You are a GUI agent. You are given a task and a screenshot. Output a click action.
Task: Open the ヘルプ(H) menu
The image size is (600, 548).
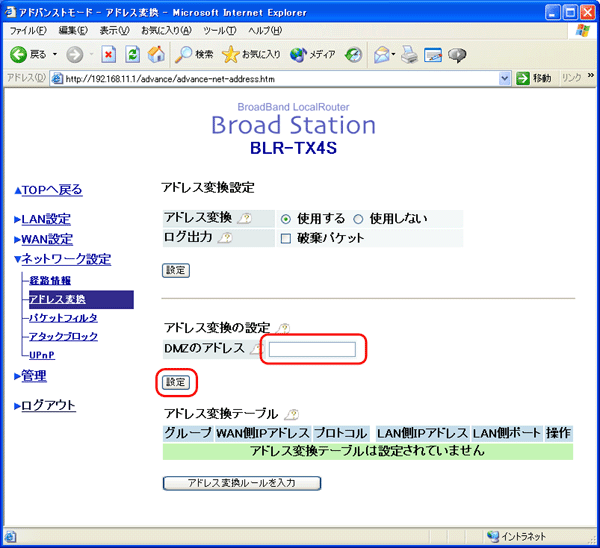265,31
